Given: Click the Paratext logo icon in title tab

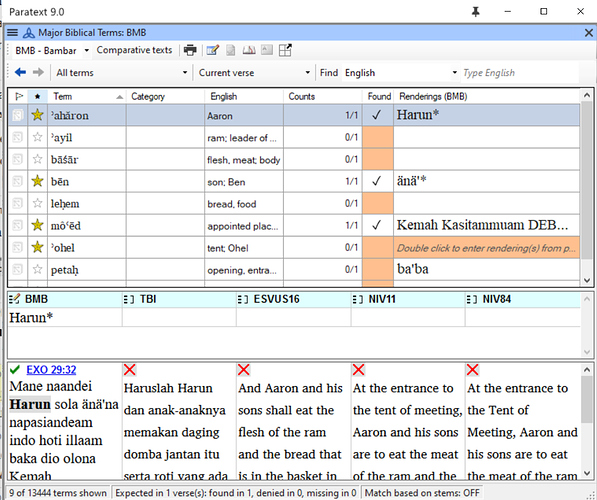Looking at the screenshot, I should (29, 33).
